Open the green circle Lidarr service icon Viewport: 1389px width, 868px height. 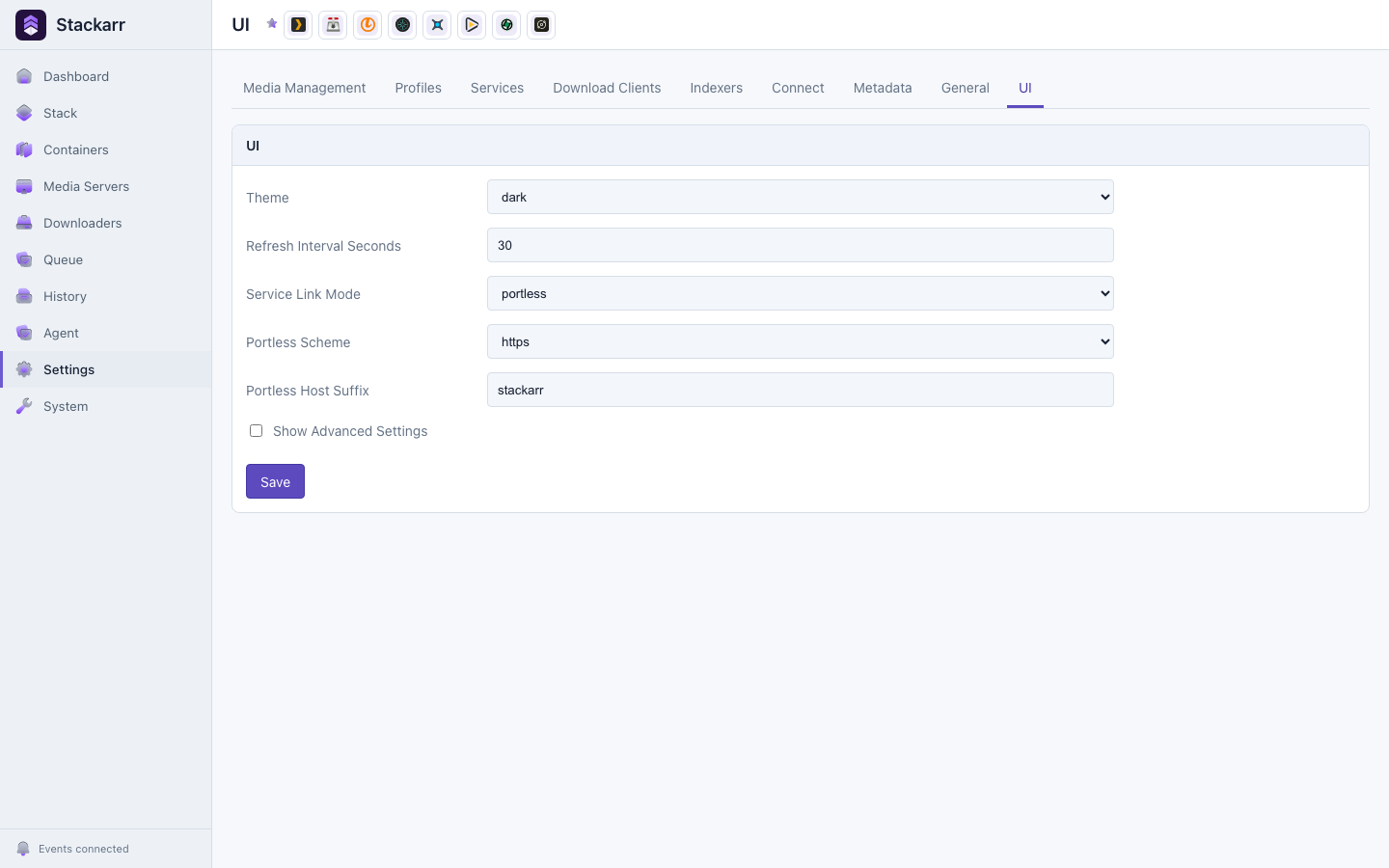click(x=507, y=25)
